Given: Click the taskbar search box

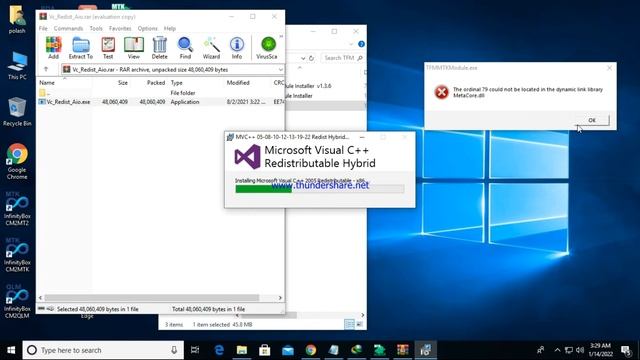Looking at the screenshot, I should click(103, 350).
